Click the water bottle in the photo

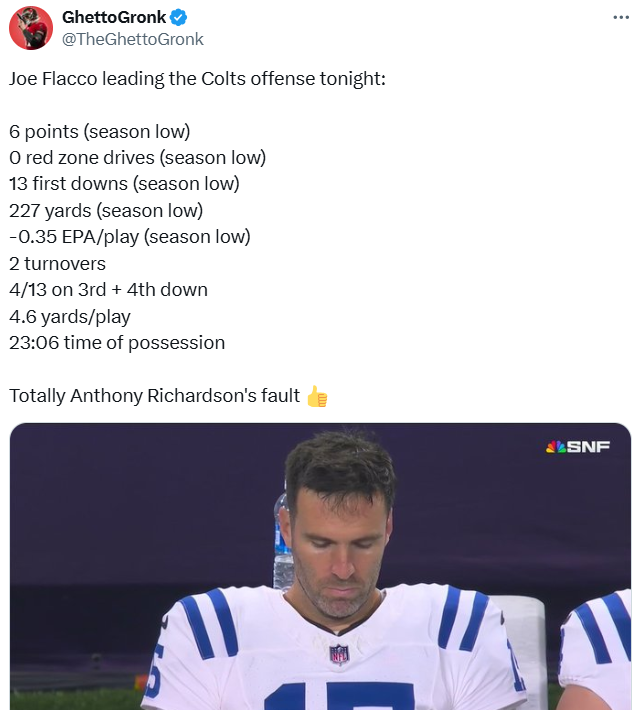(283, 543)
